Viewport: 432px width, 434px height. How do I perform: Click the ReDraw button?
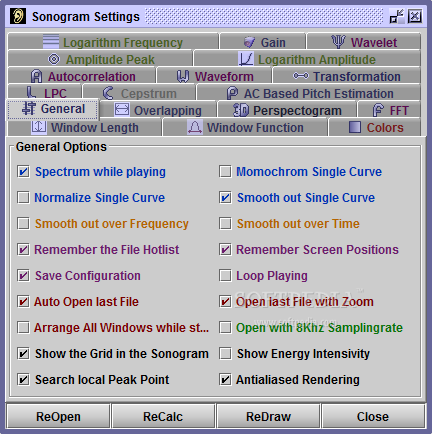(x=268, y=416)
